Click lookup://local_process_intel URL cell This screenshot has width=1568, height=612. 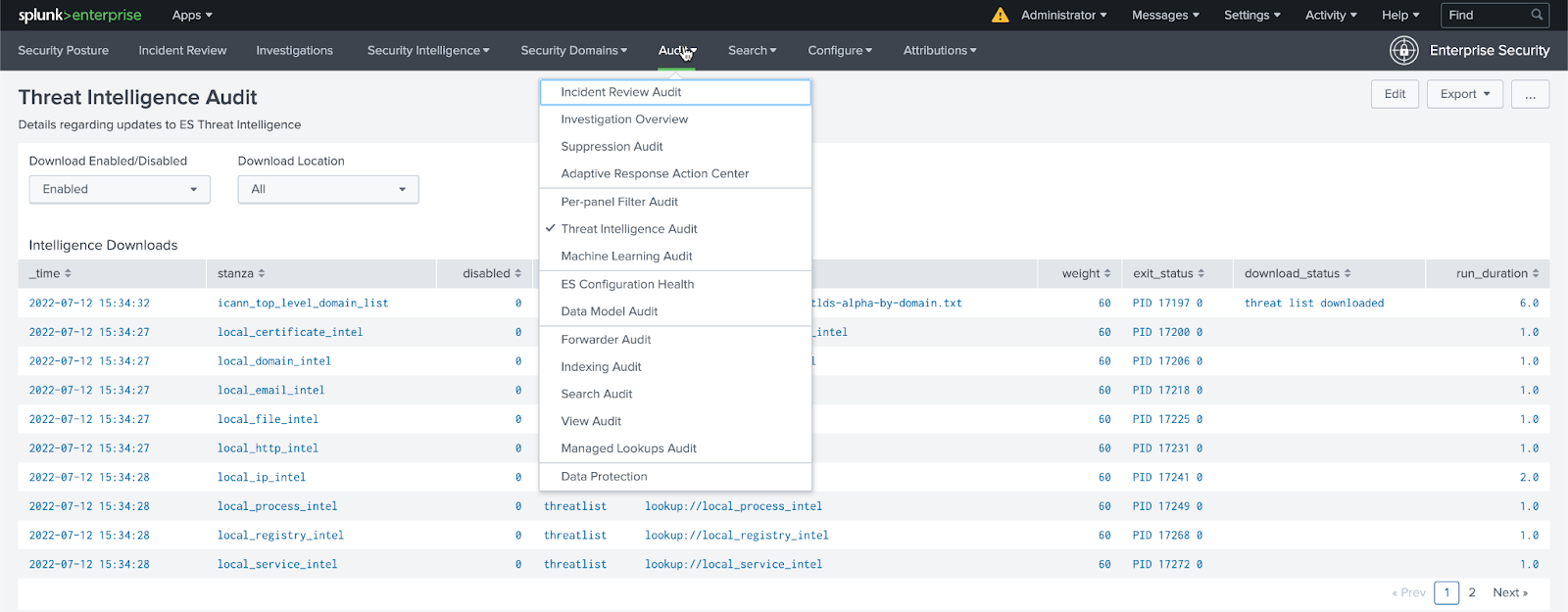tap(733, 507)
